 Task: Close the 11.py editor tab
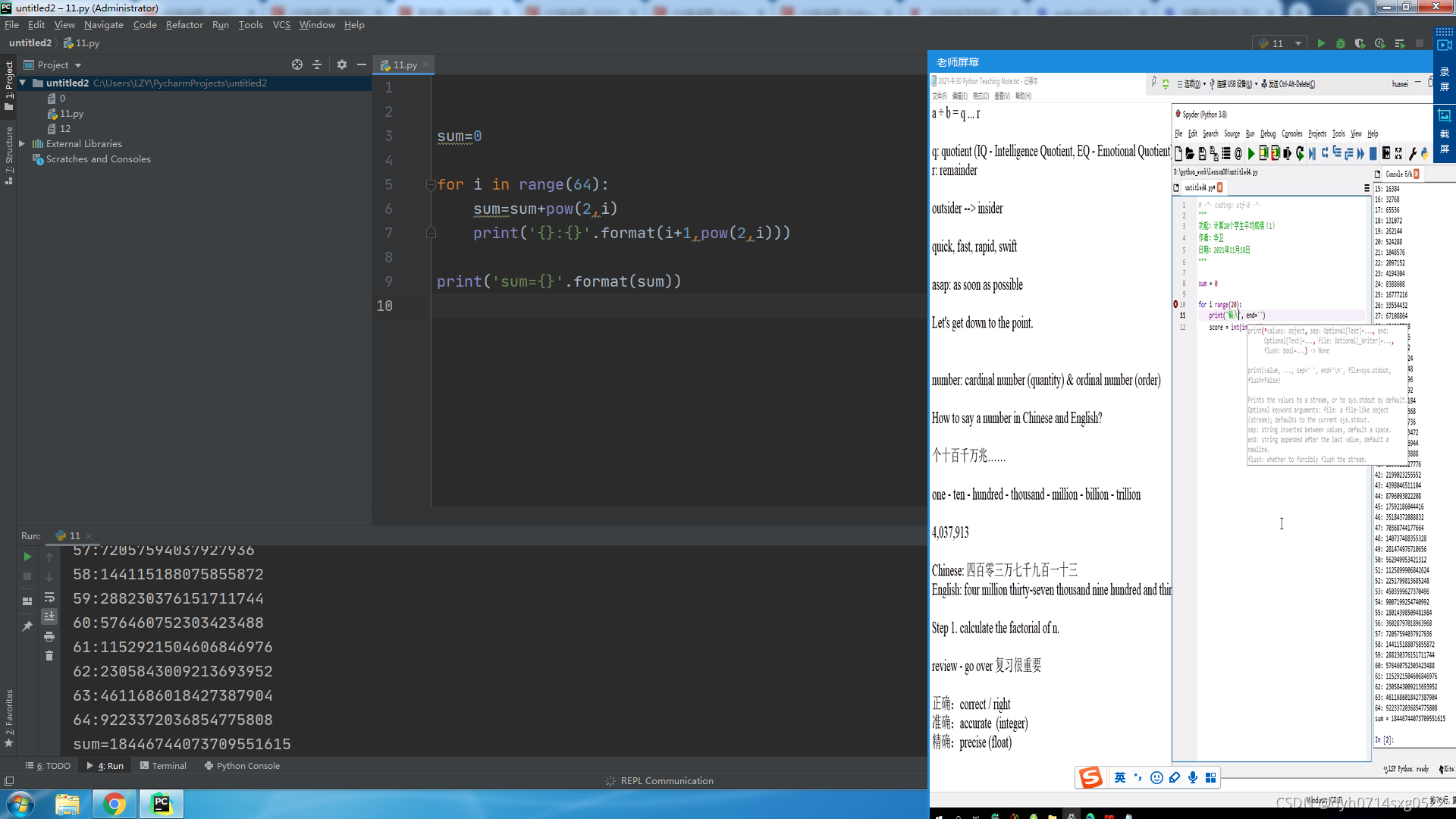pyautogui.click(x=426, y=64)
